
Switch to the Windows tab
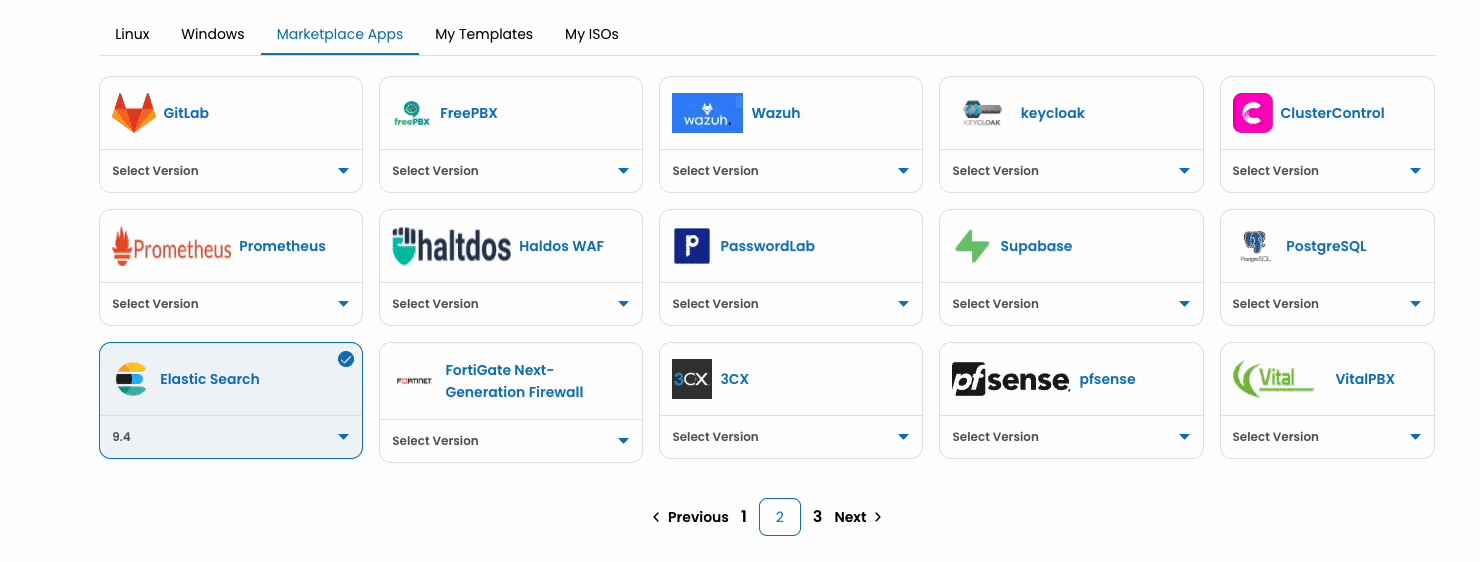[x=213, y=34]
